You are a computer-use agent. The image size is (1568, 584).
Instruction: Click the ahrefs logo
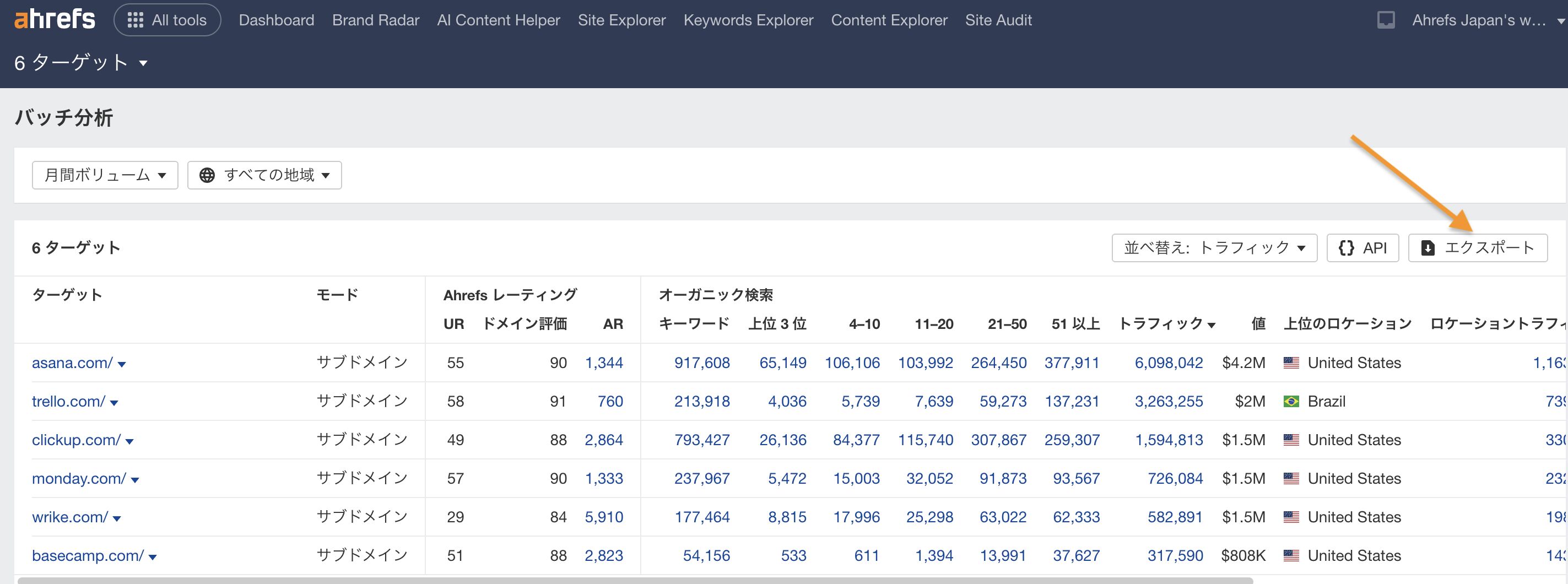point(53,18)
